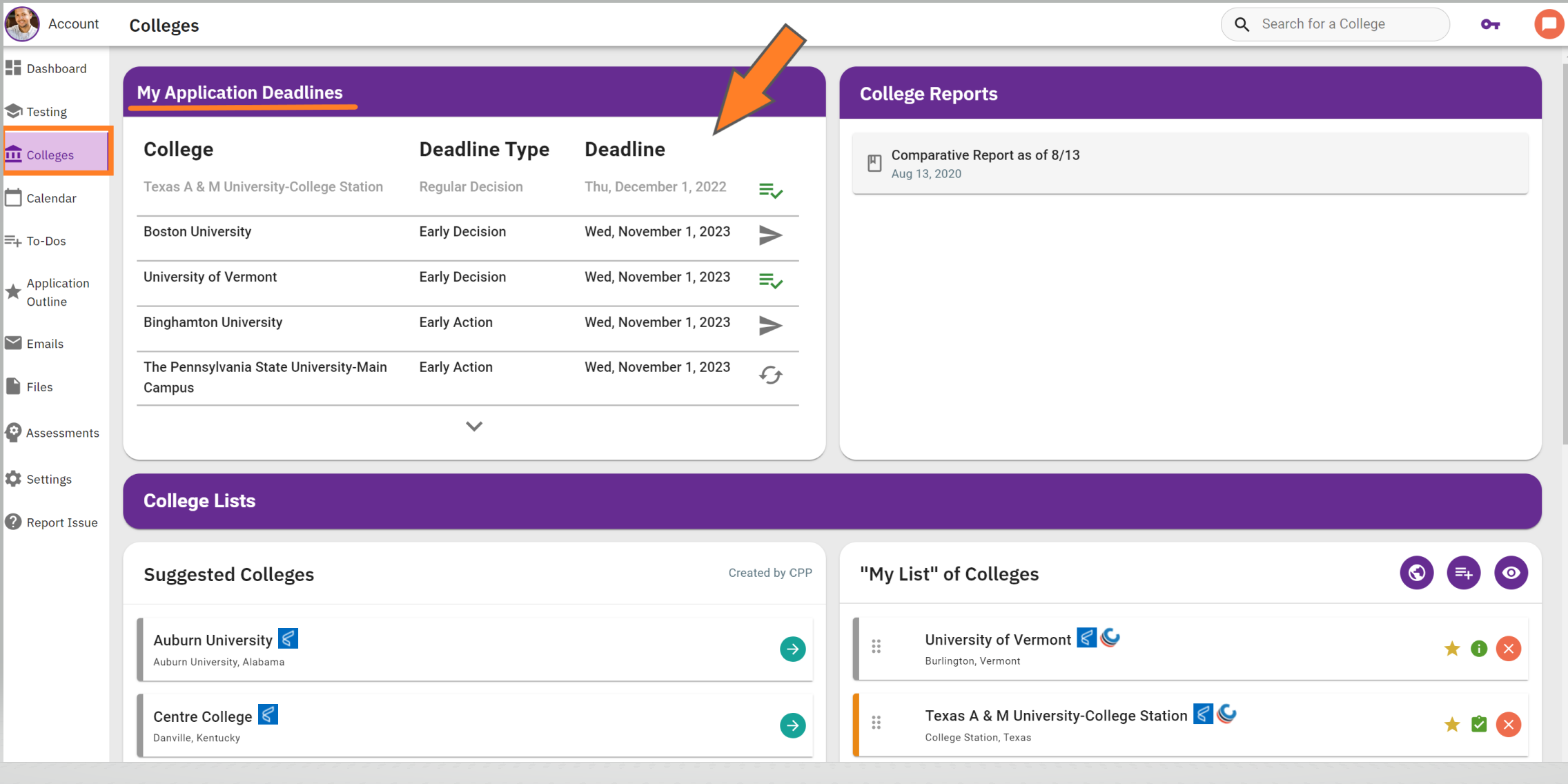Open Centre College via green arrow button
1568x784 pixels.
click(x=792, y=725)
